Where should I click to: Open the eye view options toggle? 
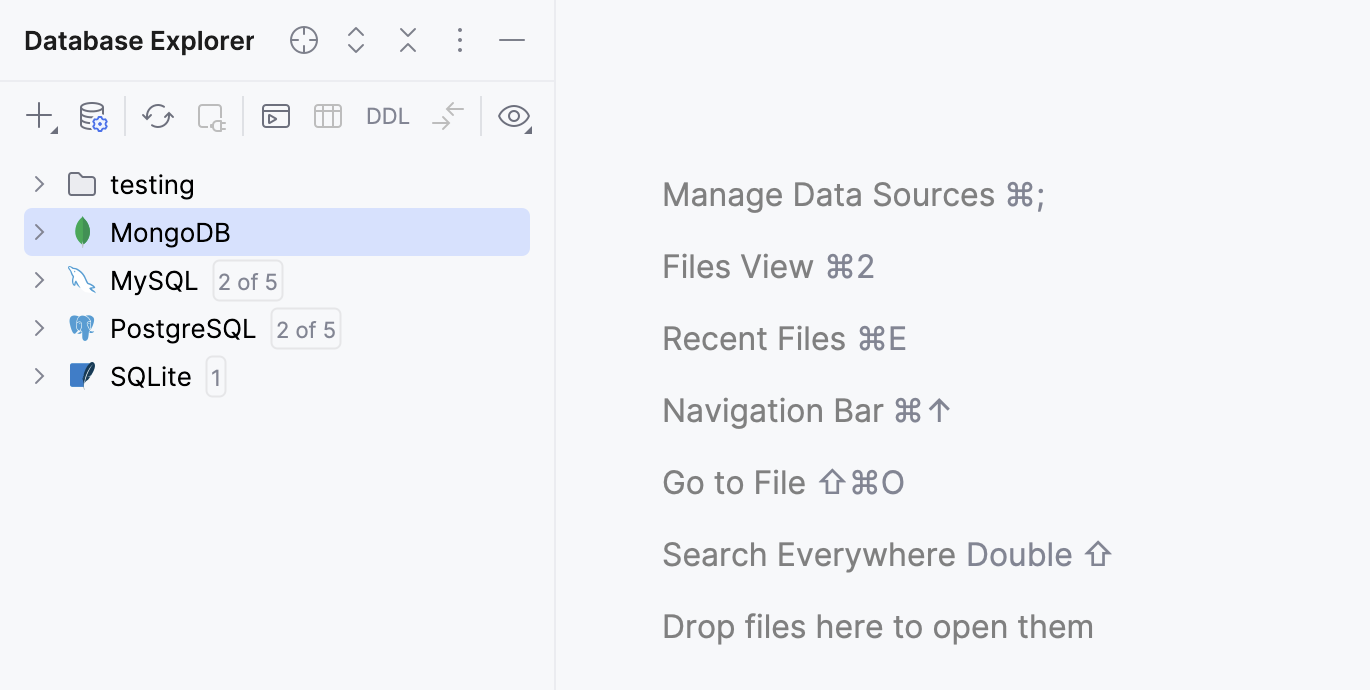click(x=513, y=116)
